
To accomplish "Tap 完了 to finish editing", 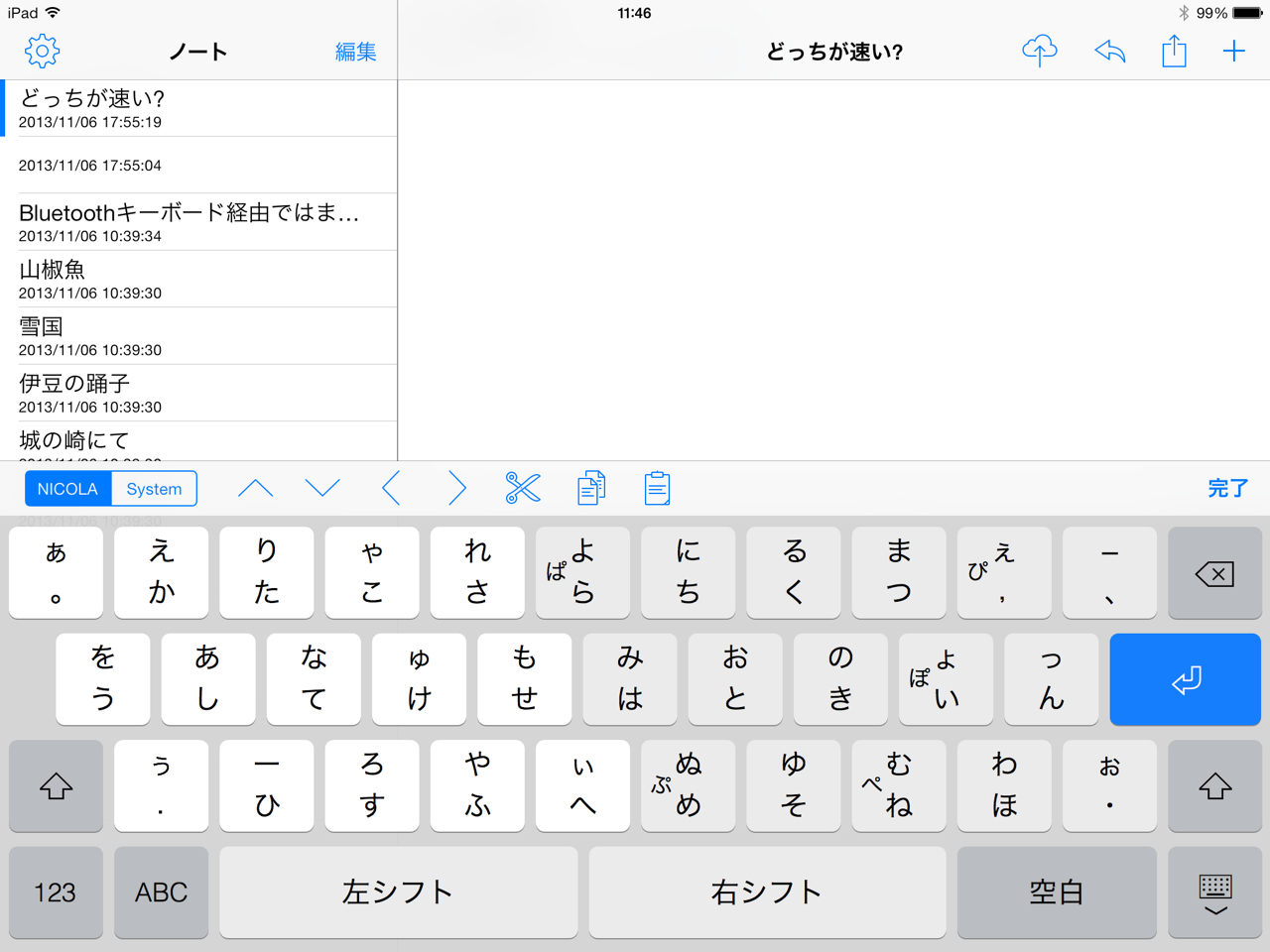I will (1227, 488).
